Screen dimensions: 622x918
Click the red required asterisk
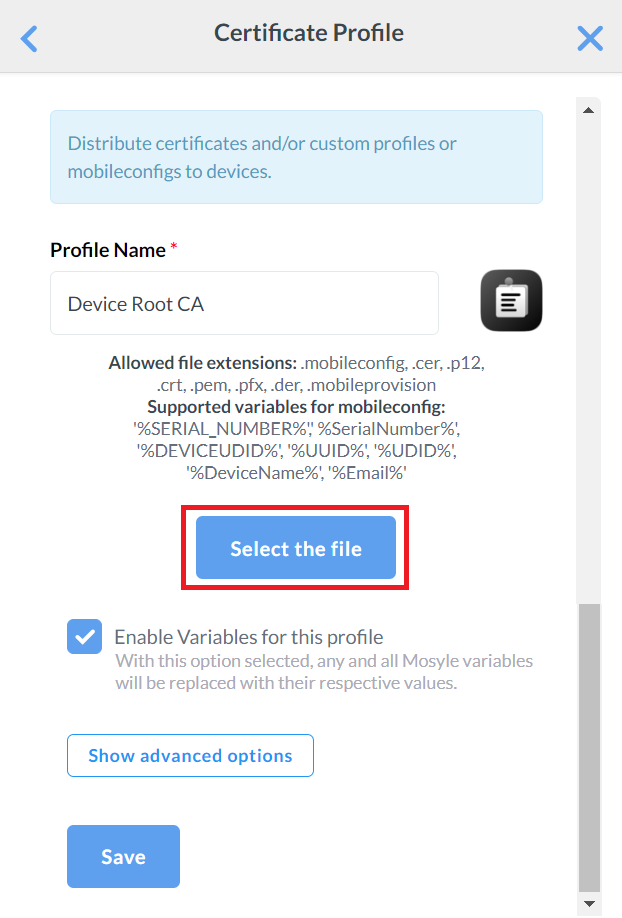tap(173, 247)
